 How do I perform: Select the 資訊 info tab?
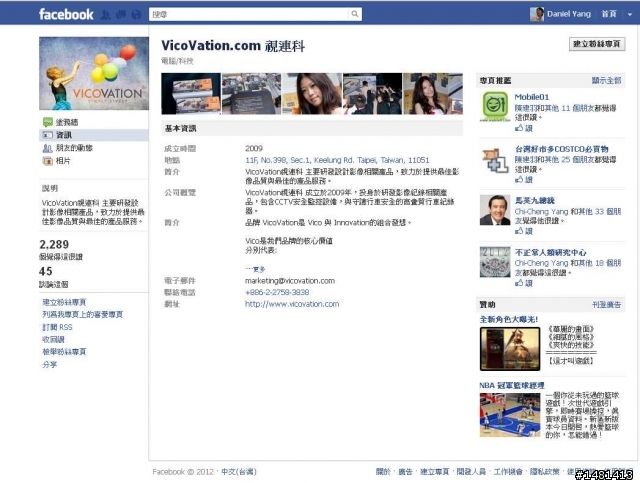[x=64, y=135]
